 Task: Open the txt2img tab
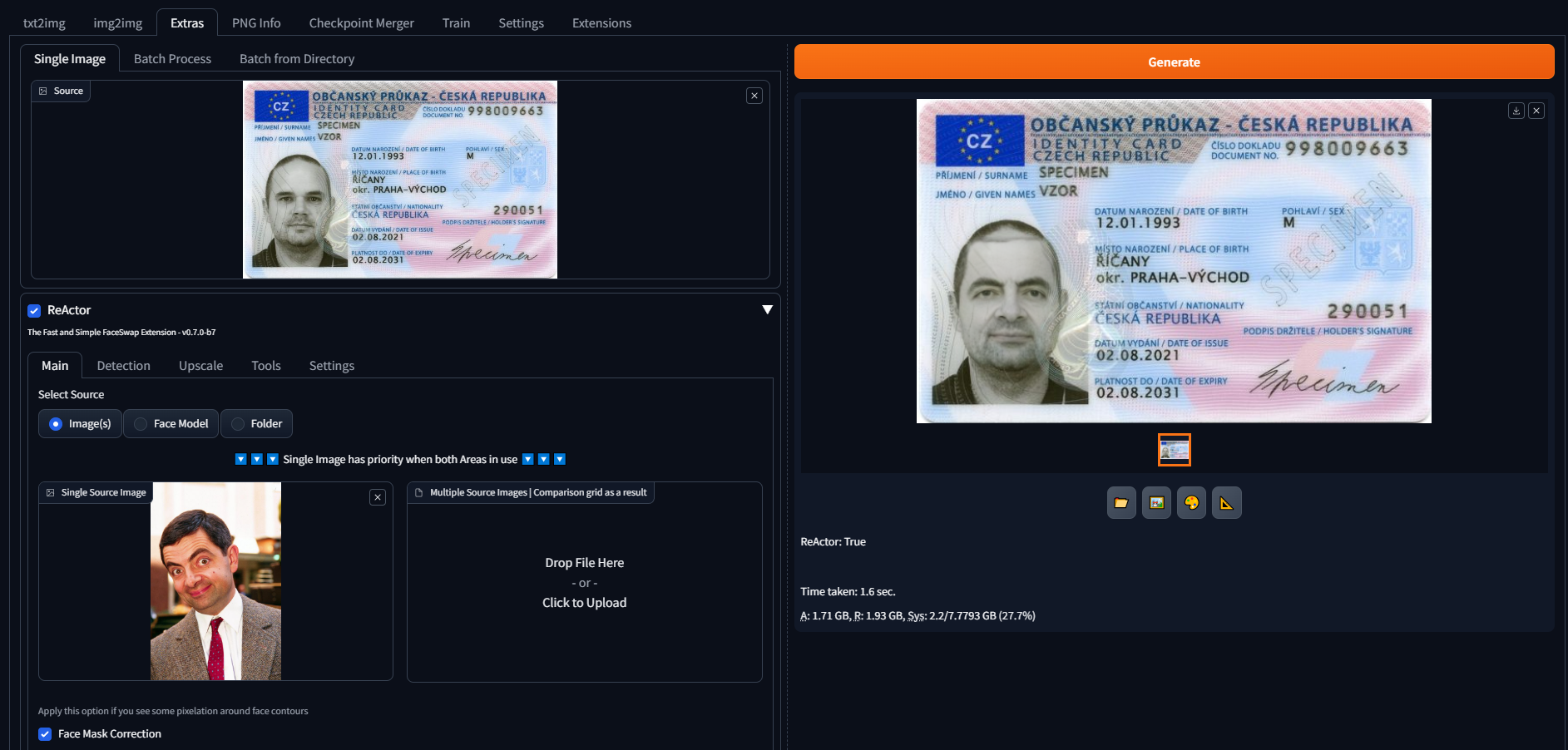44,23
